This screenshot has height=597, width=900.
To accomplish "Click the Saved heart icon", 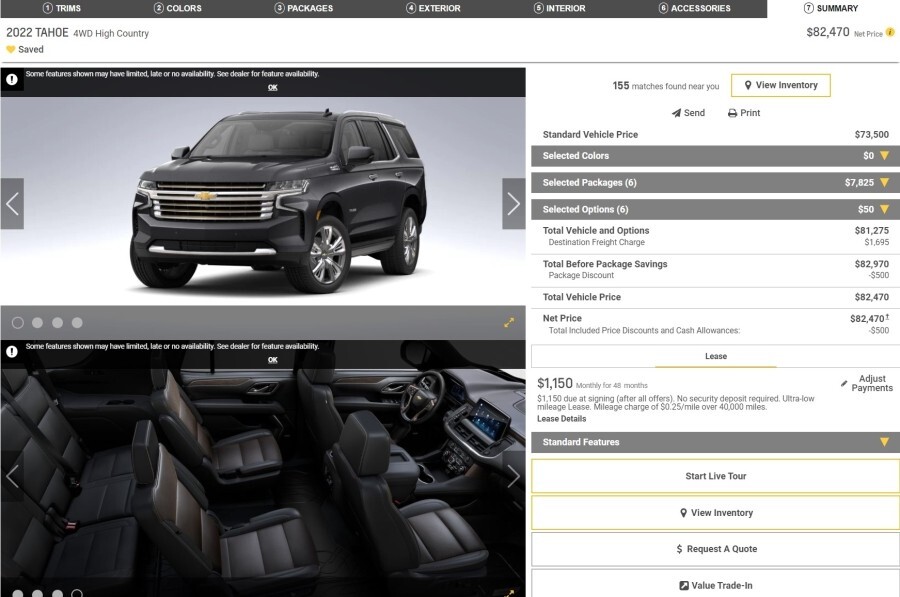I will [x=10, y=49].
